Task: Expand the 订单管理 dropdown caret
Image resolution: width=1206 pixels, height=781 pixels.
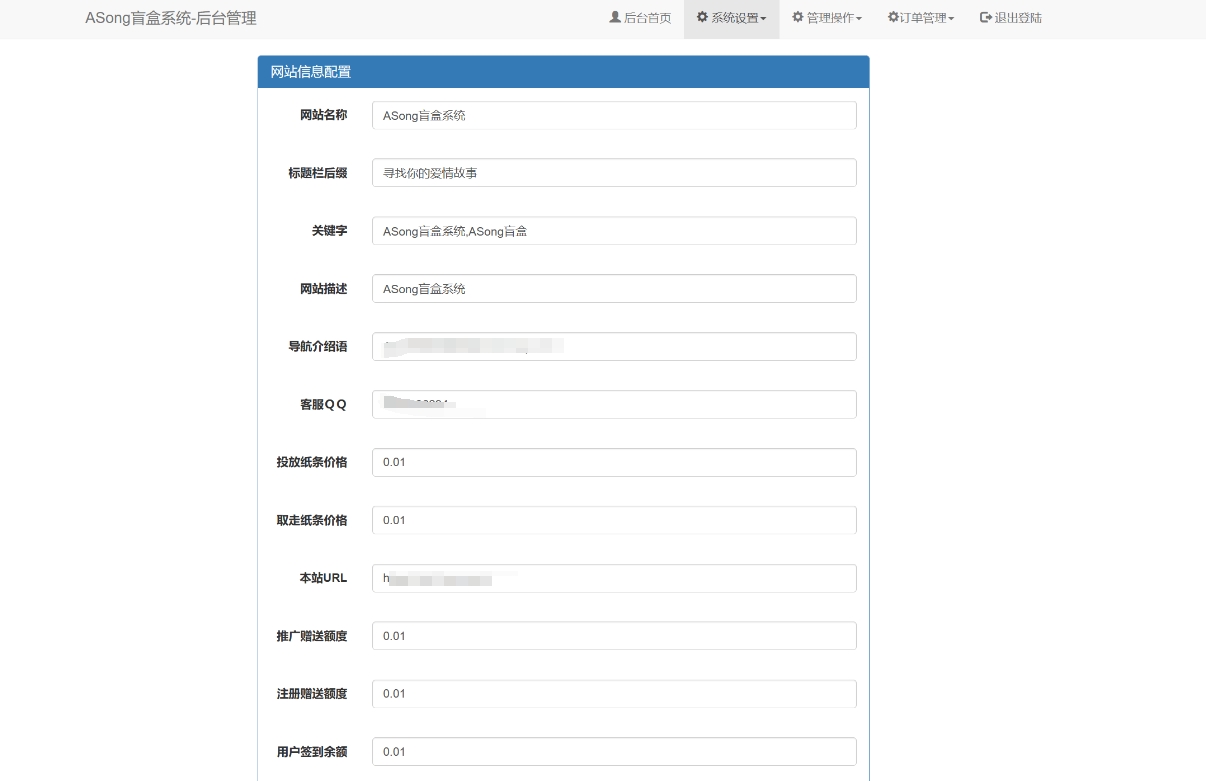Action: [x=951, y=19]
